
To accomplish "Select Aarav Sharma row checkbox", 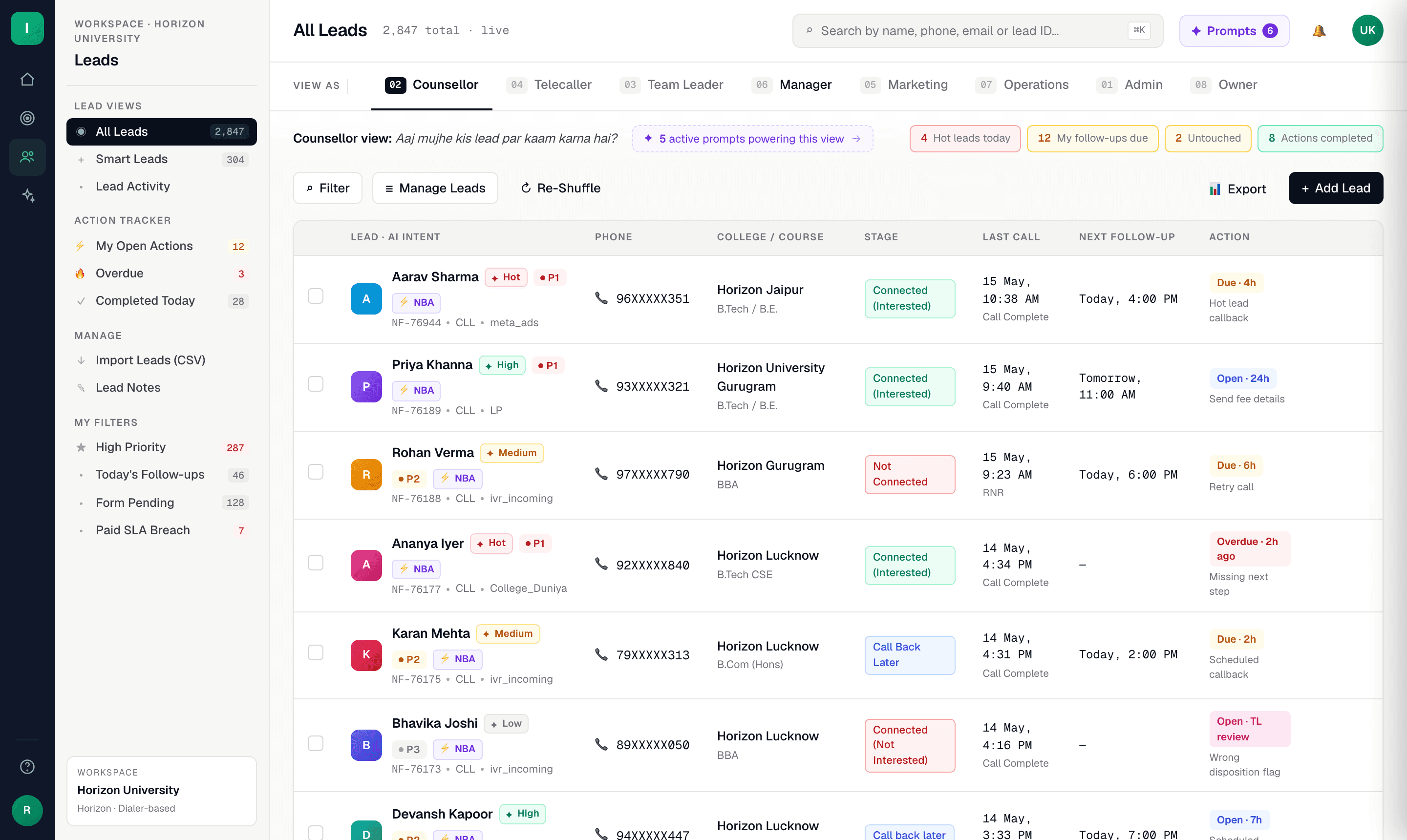I will click(x=316, y=296).
